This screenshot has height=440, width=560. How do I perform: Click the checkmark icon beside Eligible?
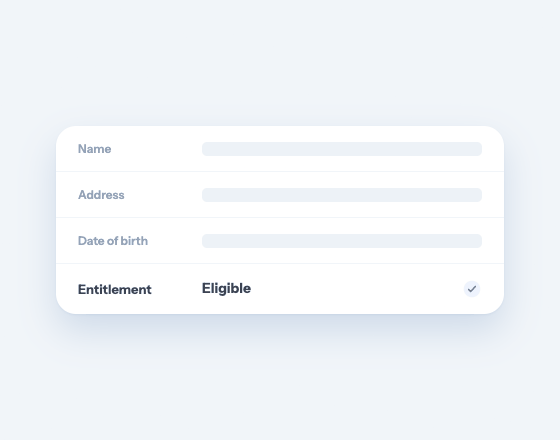[472, 289]
